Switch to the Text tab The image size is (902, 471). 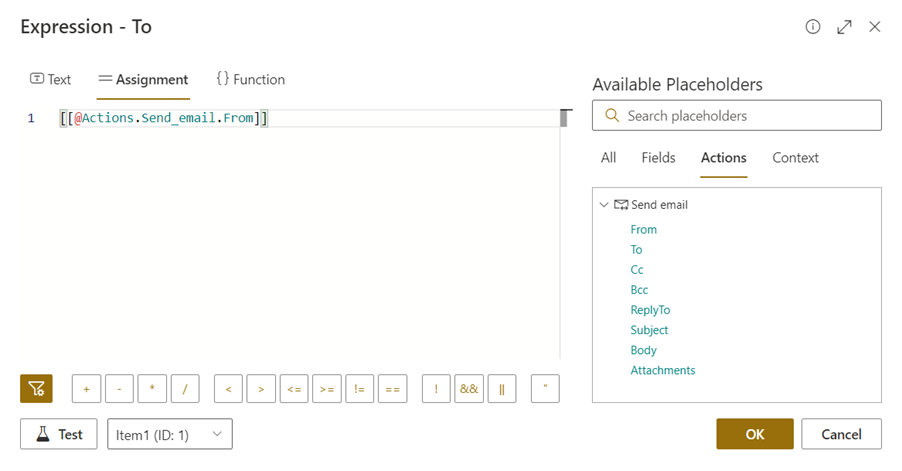(51, 80)
